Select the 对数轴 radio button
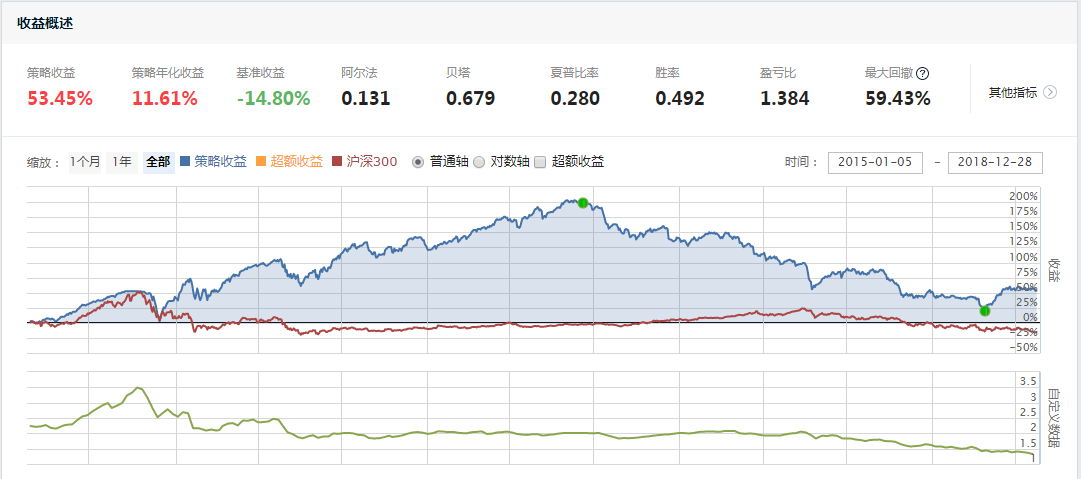The width and height of the screenshot is (1081, 479). tap(478, 162)
